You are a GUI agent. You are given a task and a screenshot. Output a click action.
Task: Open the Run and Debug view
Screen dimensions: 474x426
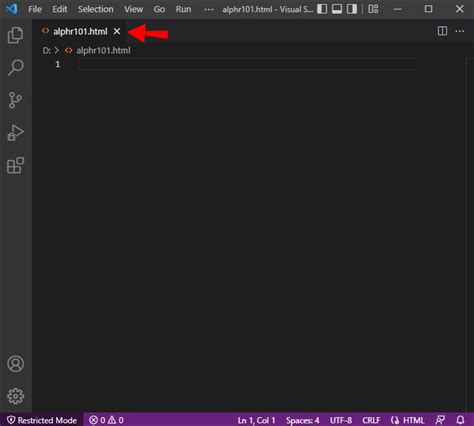[x=15, y=133]
